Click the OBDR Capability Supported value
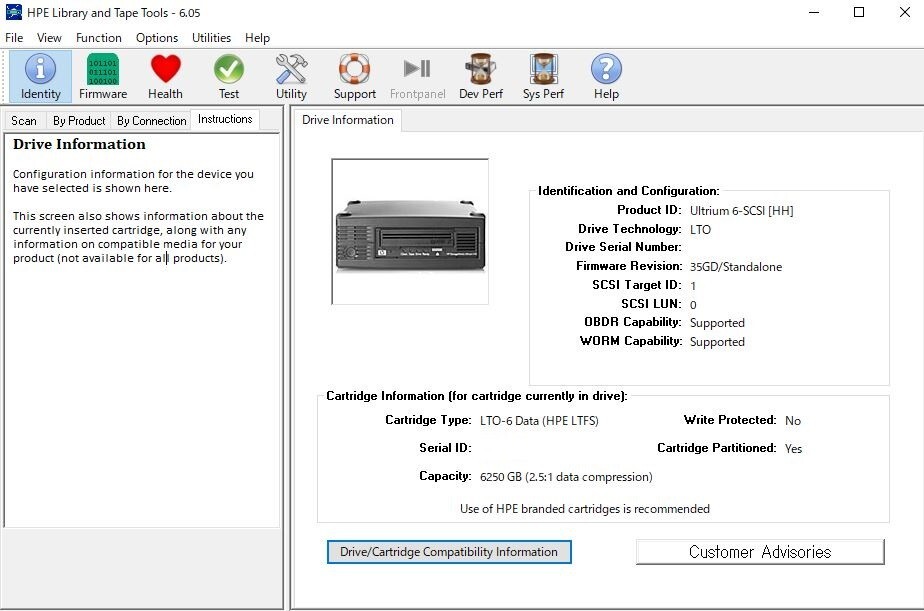The width and height of the screenshot is (924, 611). point(717,323)
